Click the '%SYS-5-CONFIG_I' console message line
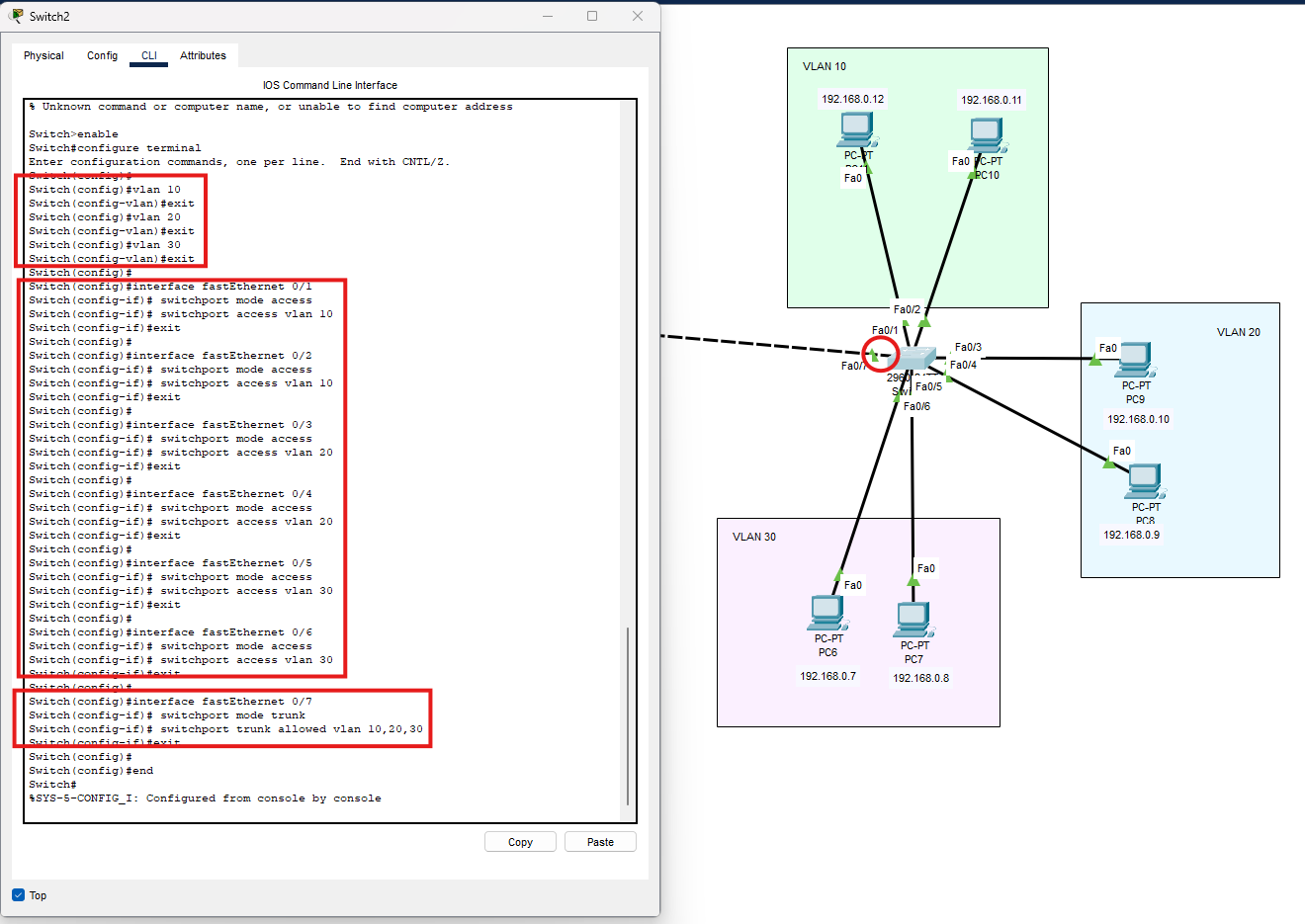The height and width of the screenshot is (924, 1305). pos(205,798)
